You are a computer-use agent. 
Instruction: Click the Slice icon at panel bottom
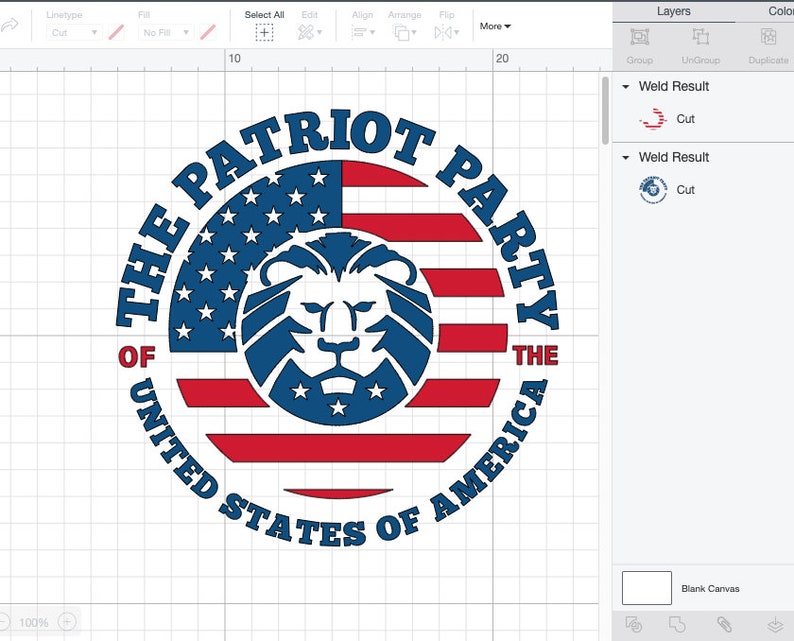tap(633, 624)
